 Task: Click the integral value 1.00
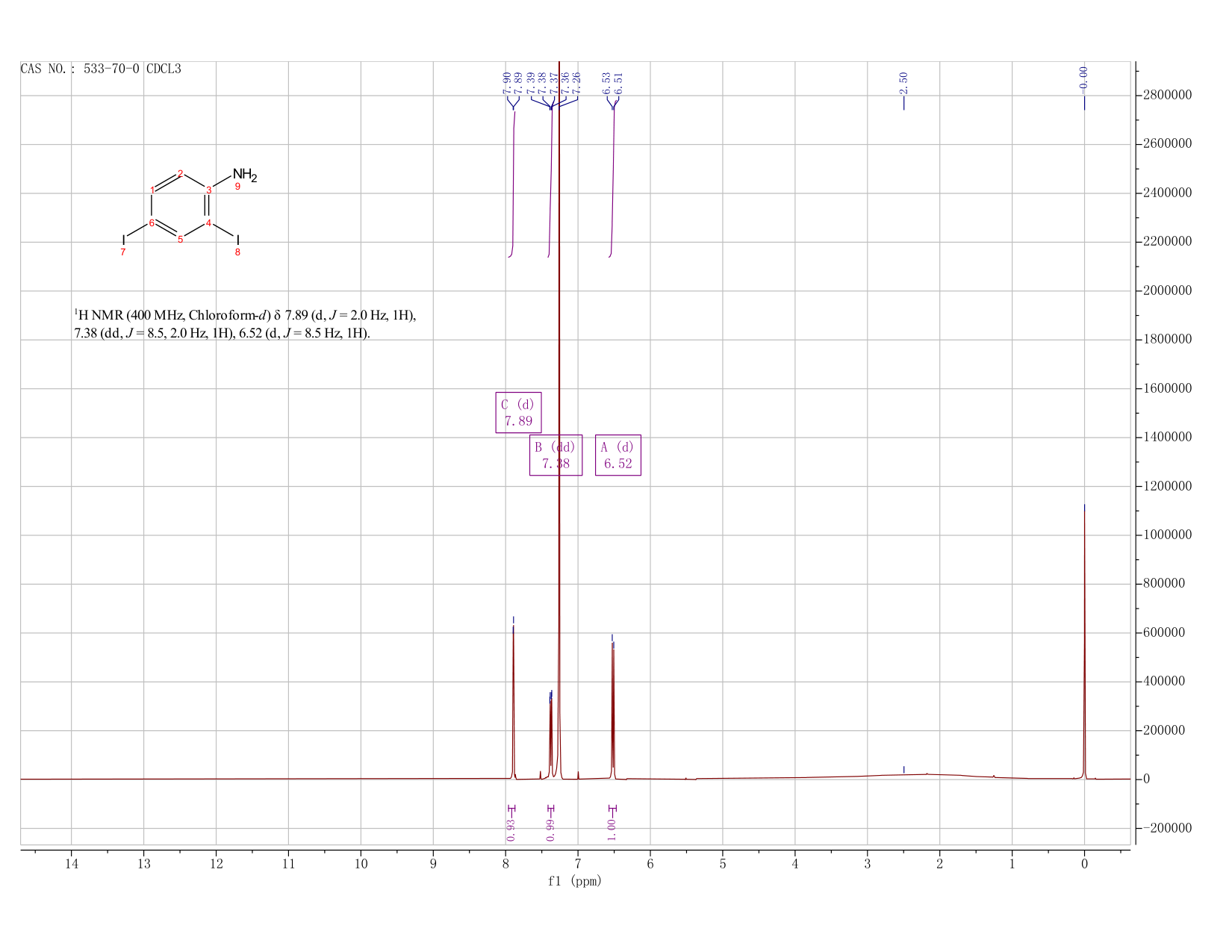pos(612,830)
